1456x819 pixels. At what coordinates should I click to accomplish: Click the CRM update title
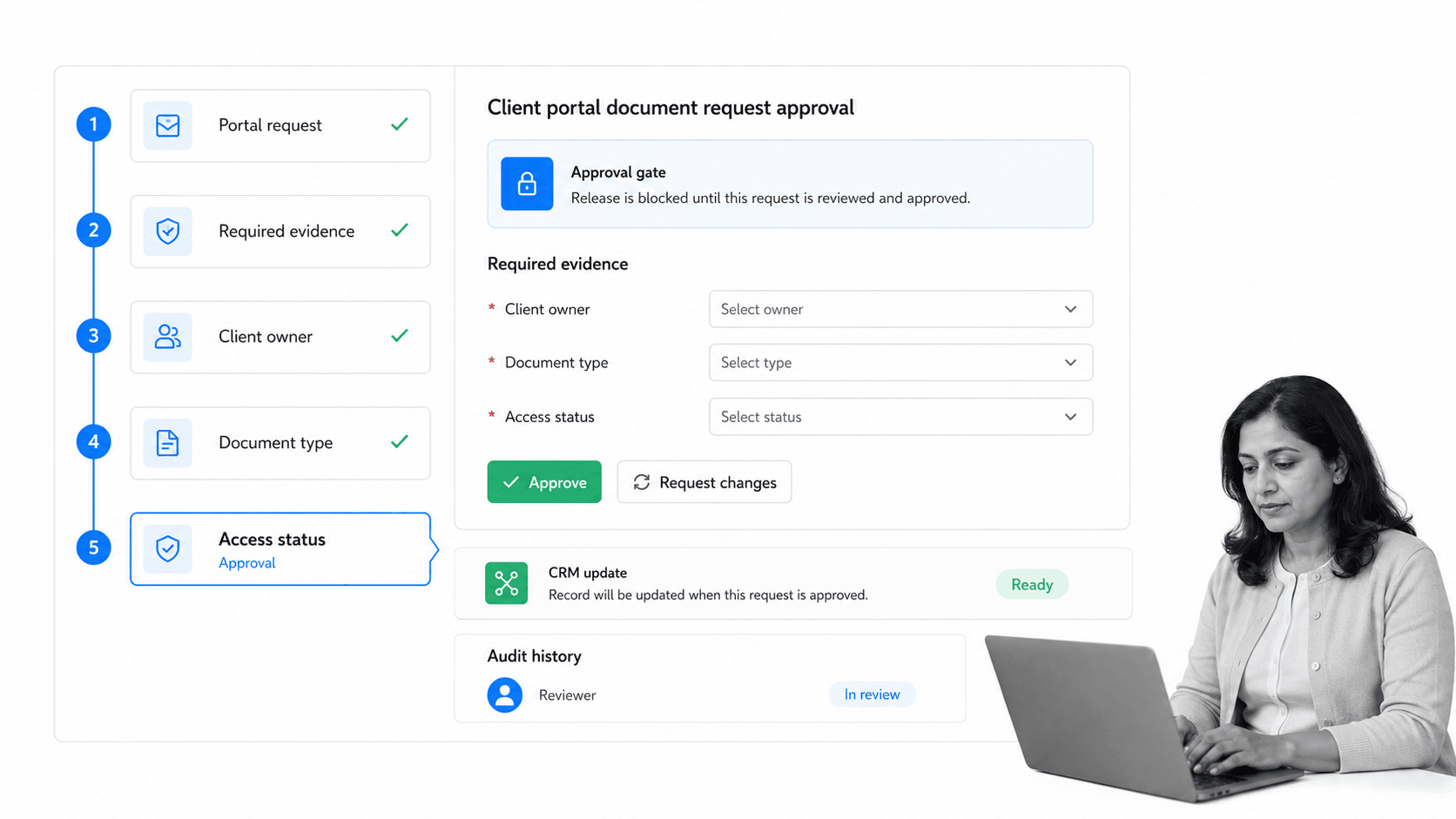(x=588, y=573)
